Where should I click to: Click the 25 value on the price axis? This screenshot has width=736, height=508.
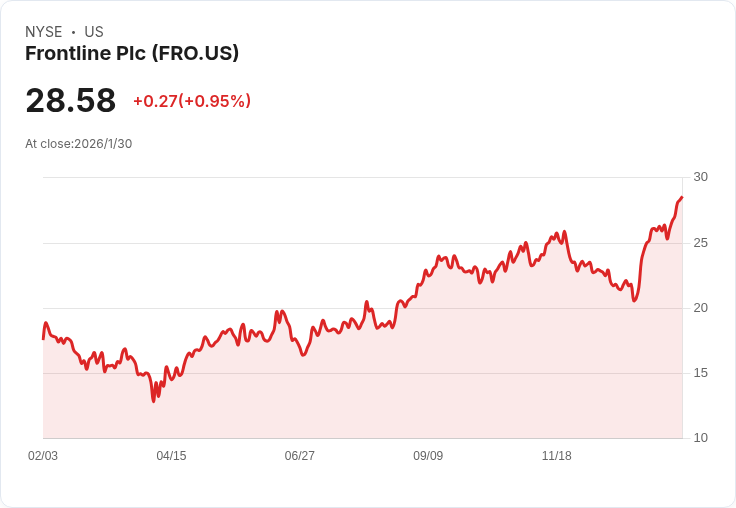700,242
